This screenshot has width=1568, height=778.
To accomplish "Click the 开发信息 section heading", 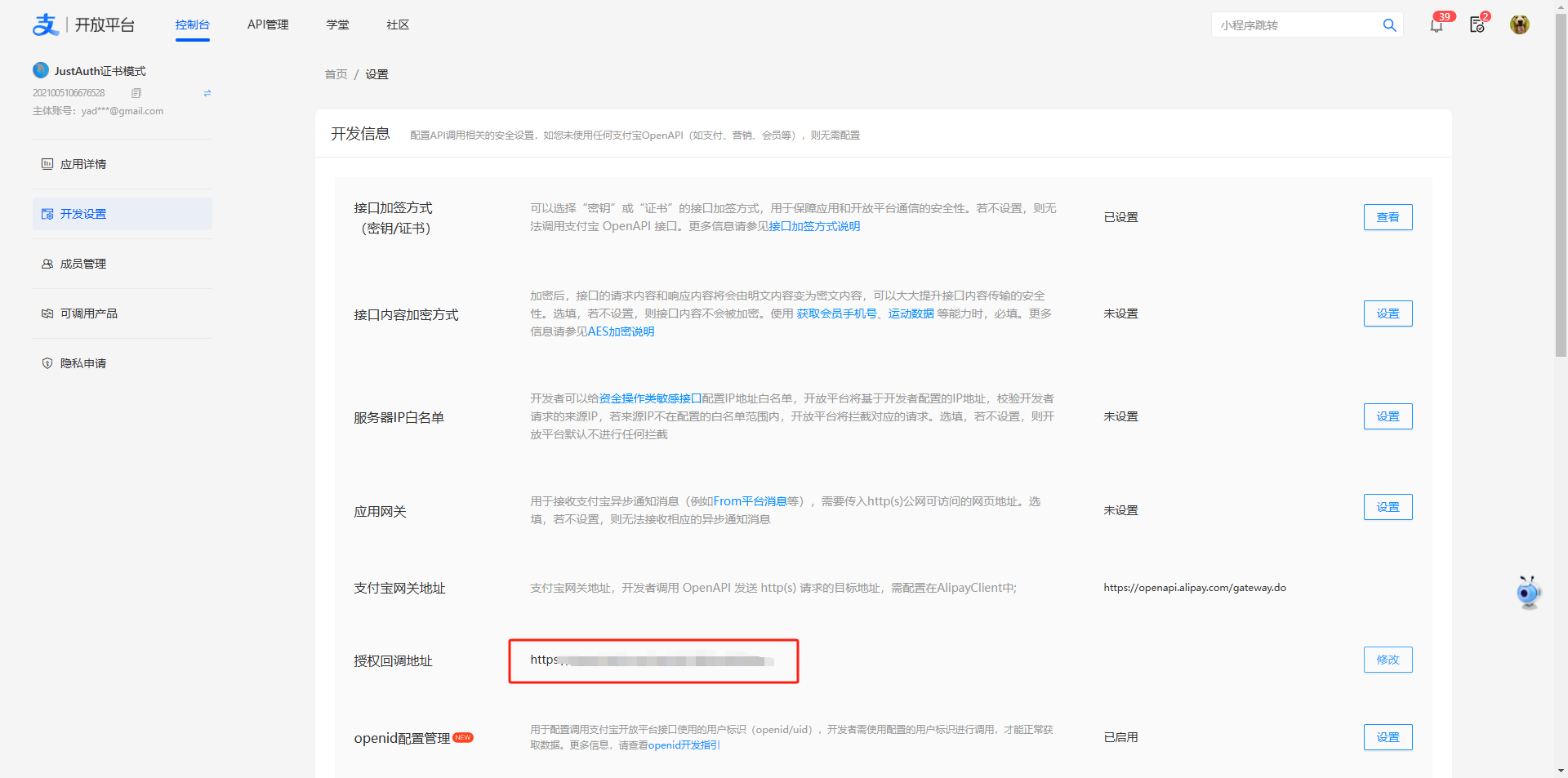I will tap(360, 134).
